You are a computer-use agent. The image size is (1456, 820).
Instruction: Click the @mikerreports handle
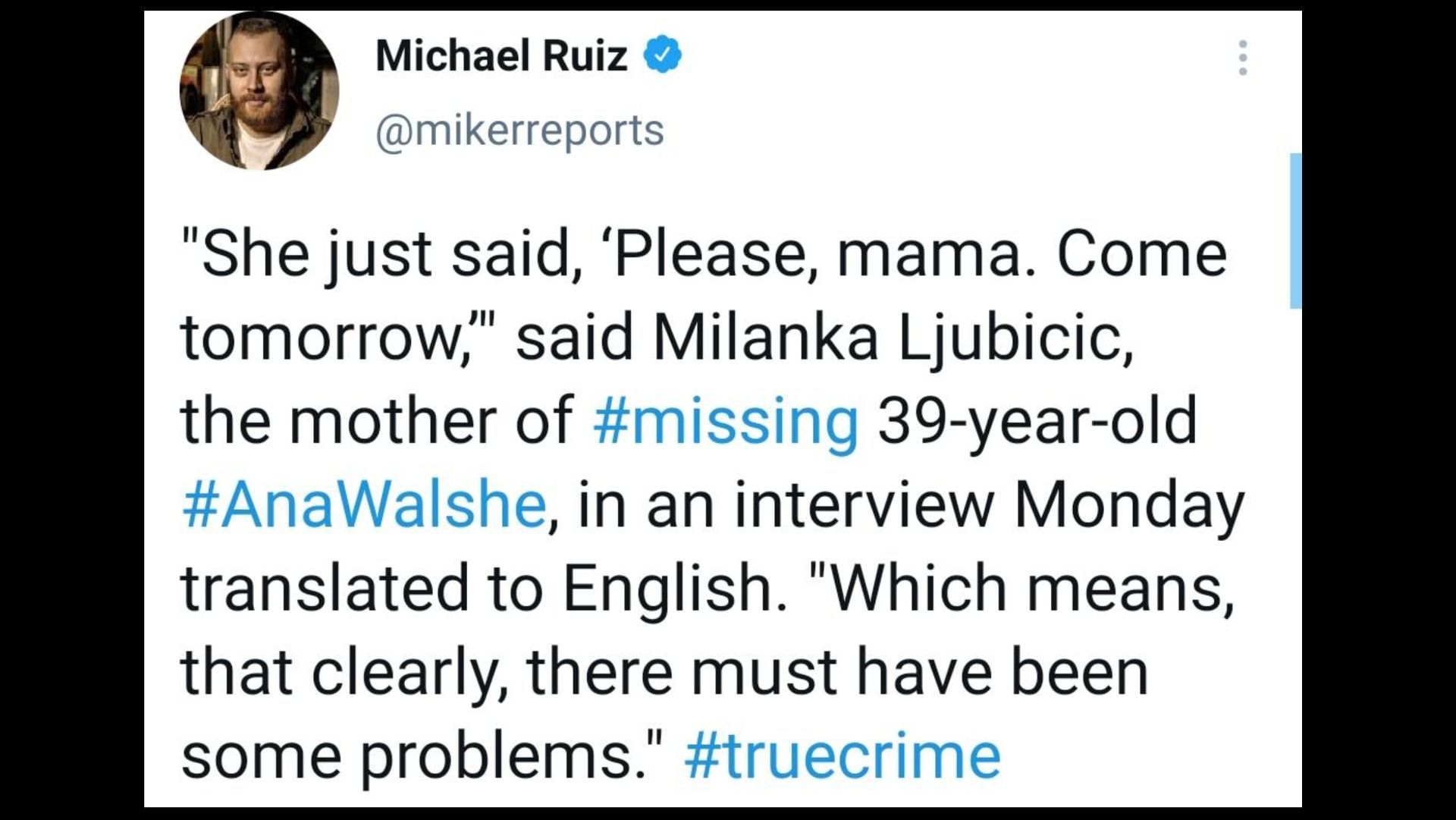[x=519, y=127]
